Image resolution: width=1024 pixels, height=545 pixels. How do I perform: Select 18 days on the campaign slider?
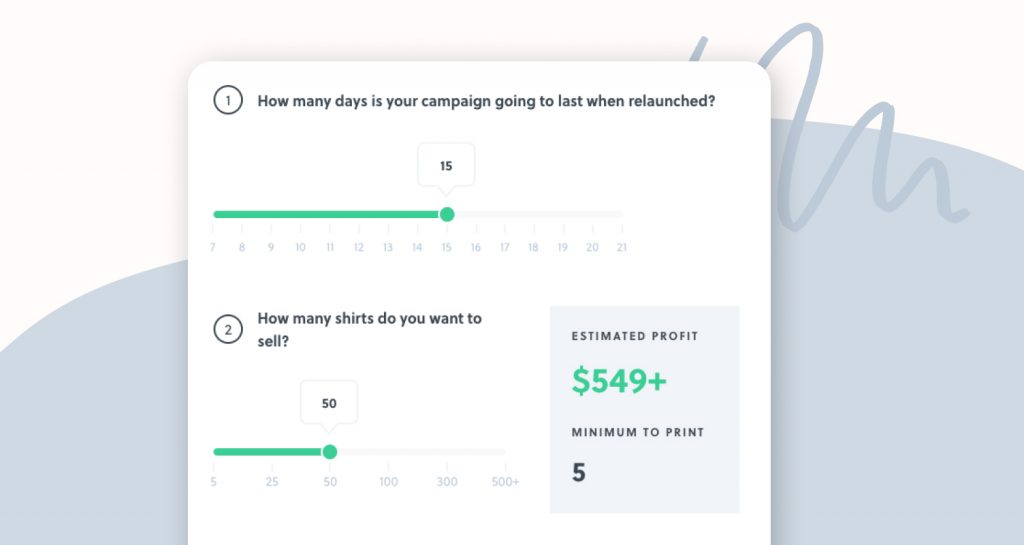click(534, 247)
